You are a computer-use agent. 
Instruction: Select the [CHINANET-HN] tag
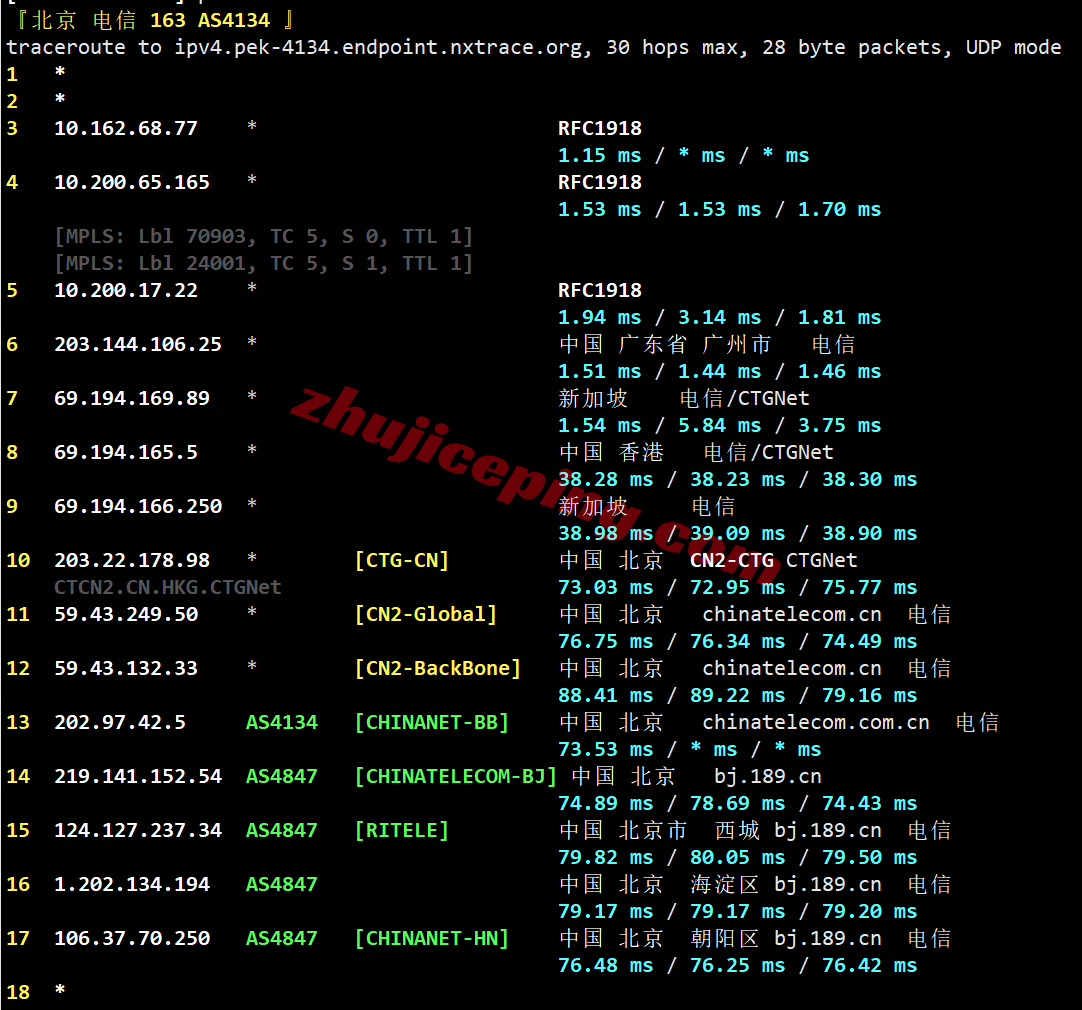click(432, 938)
